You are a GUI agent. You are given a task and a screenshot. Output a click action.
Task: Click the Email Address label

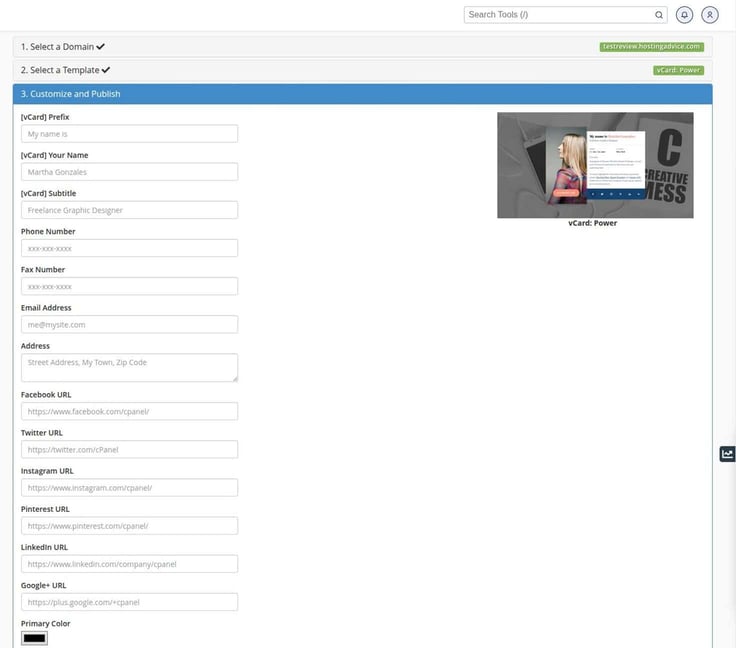pos(46,308)
